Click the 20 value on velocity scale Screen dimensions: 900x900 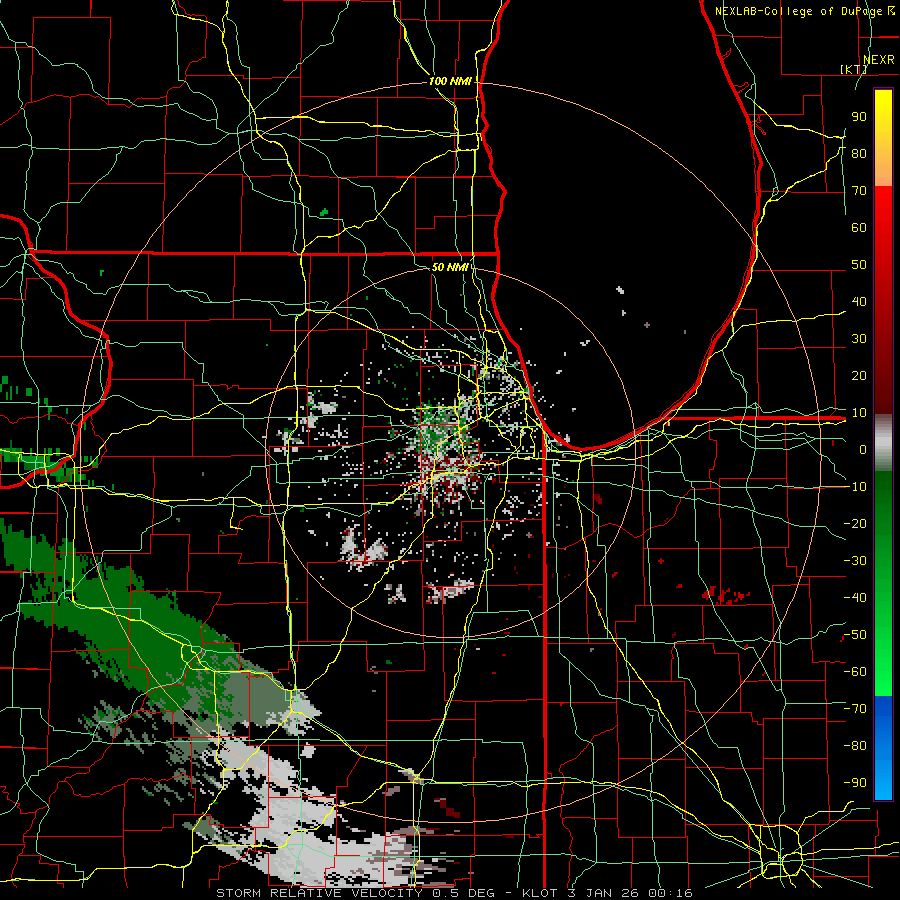pyautogui.click(x=859, y=375)
